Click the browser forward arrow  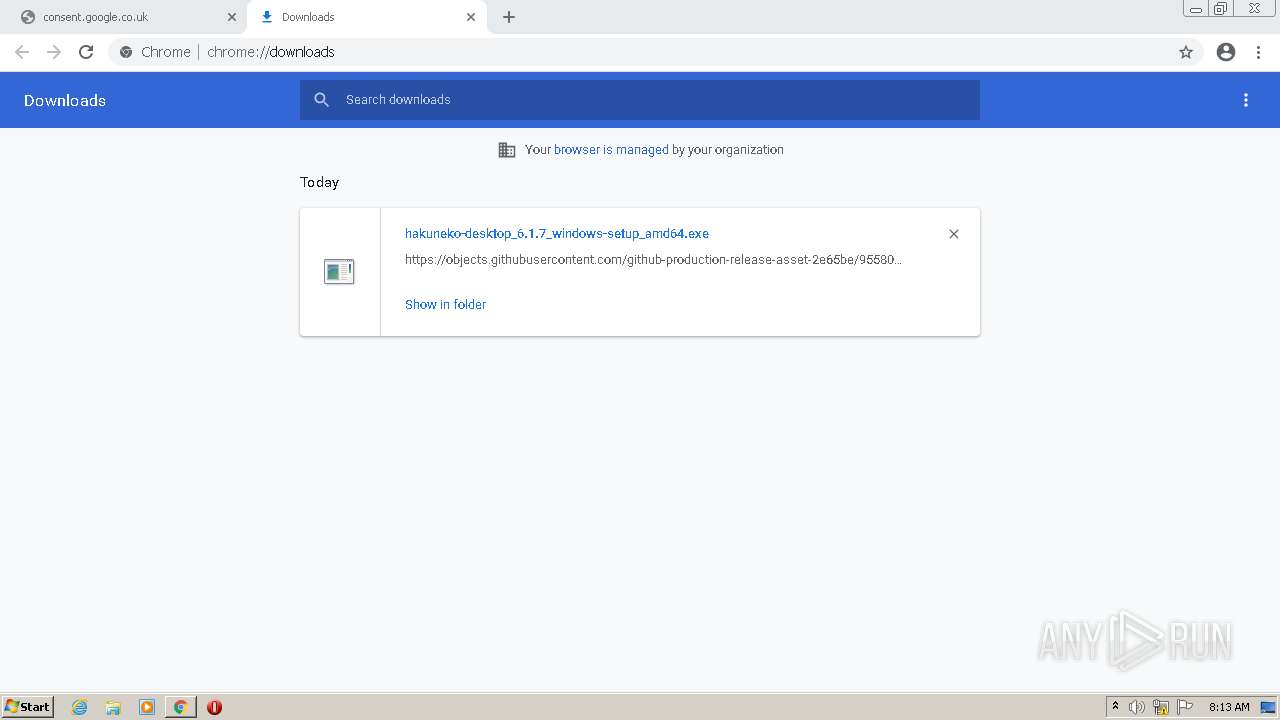coord(54,52)
